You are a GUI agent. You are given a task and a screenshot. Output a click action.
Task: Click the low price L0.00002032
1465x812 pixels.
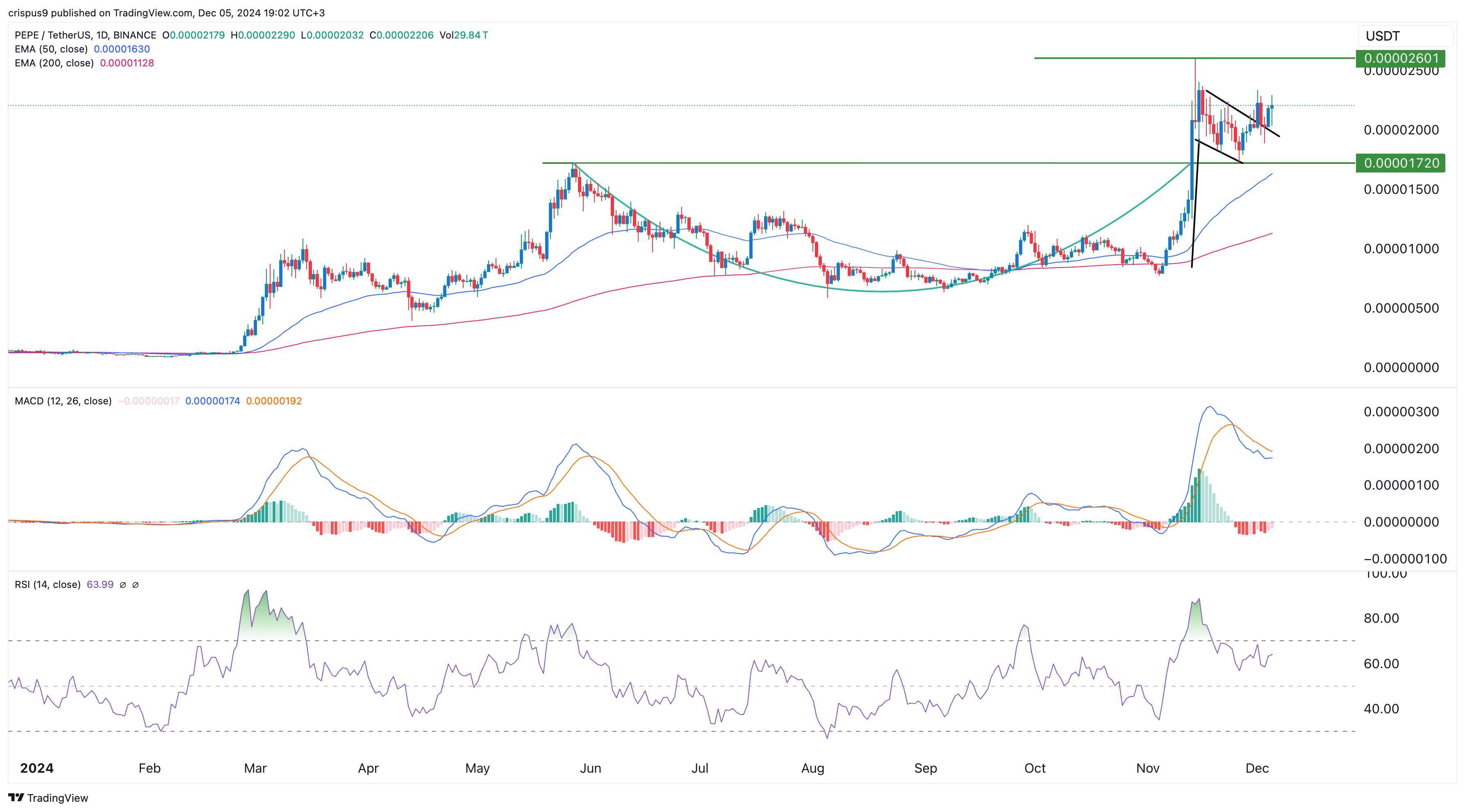pos(332,35)
